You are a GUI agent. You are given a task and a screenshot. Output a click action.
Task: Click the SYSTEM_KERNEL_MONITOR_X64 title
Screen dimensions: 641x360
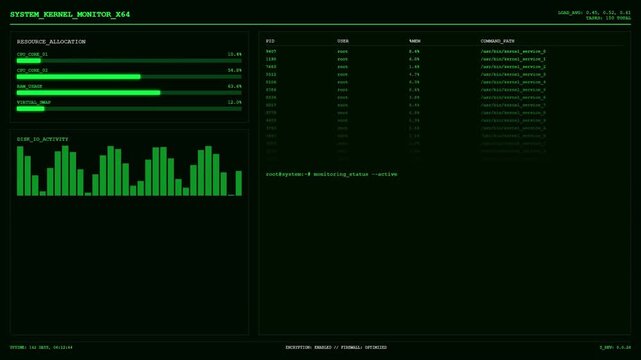[70, 14]
